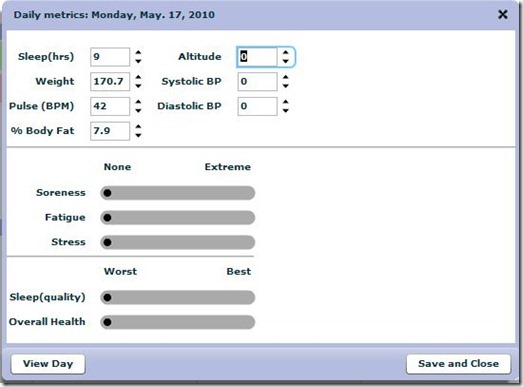
Task: Click the Worst label above the sliders
Action: (x=120, y=271)
